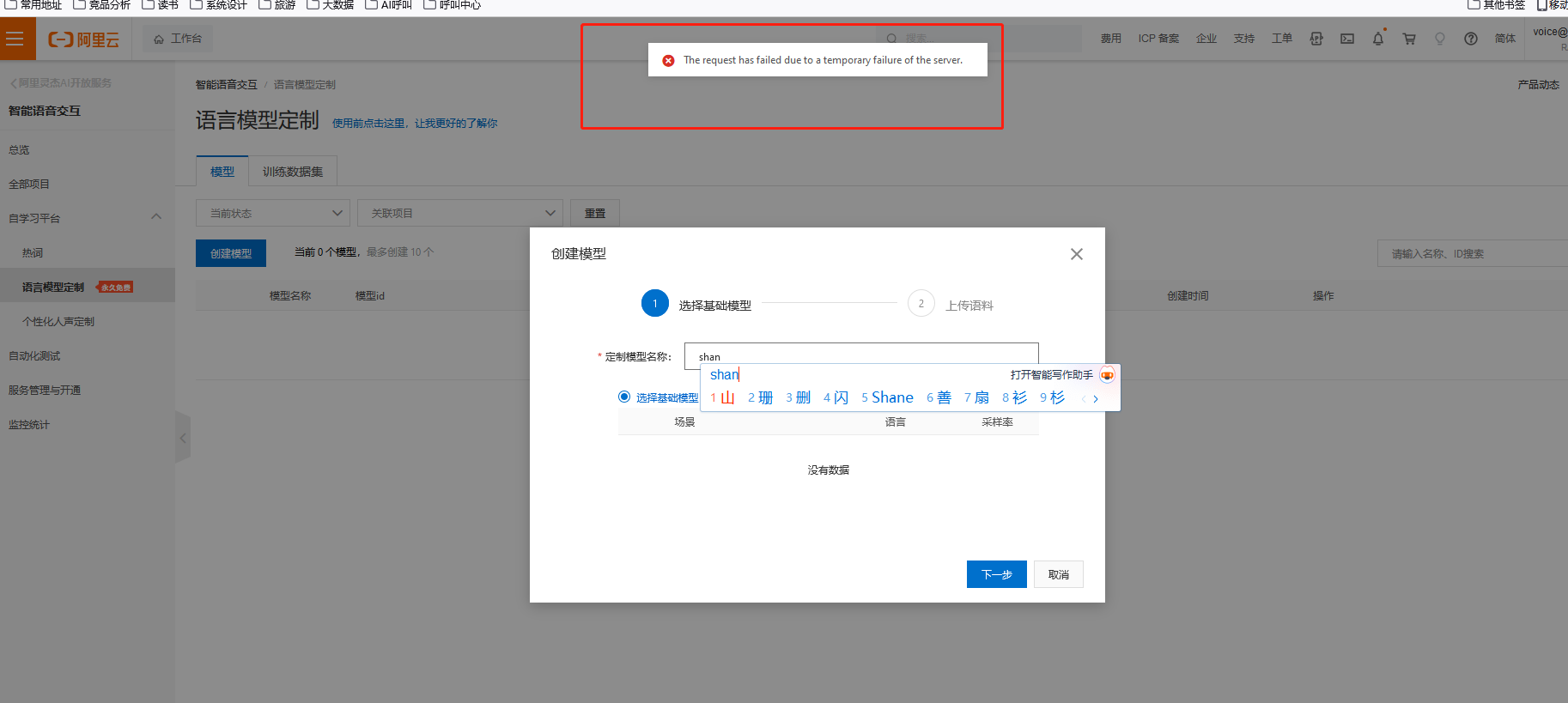The image size is (1568, 703).
Task: Open the 工作台 home button
Action: [178, 39]
